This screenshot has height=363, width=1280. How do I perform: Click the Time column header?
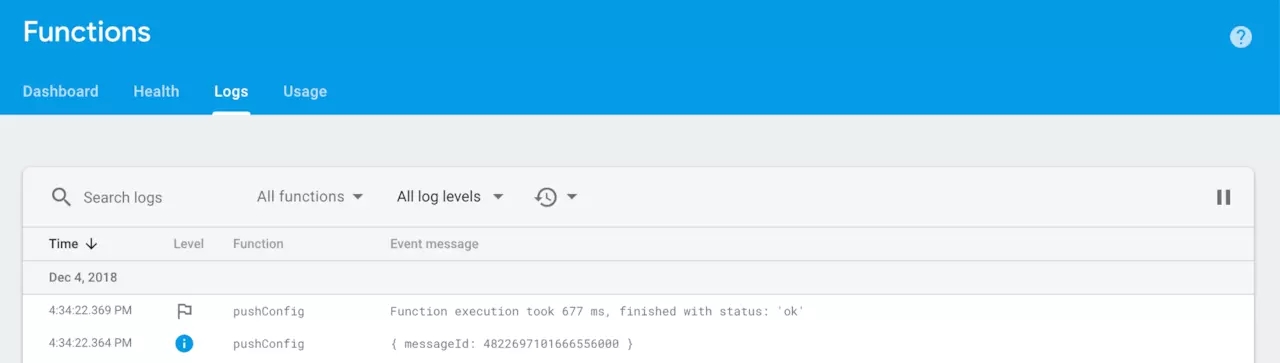63,244
